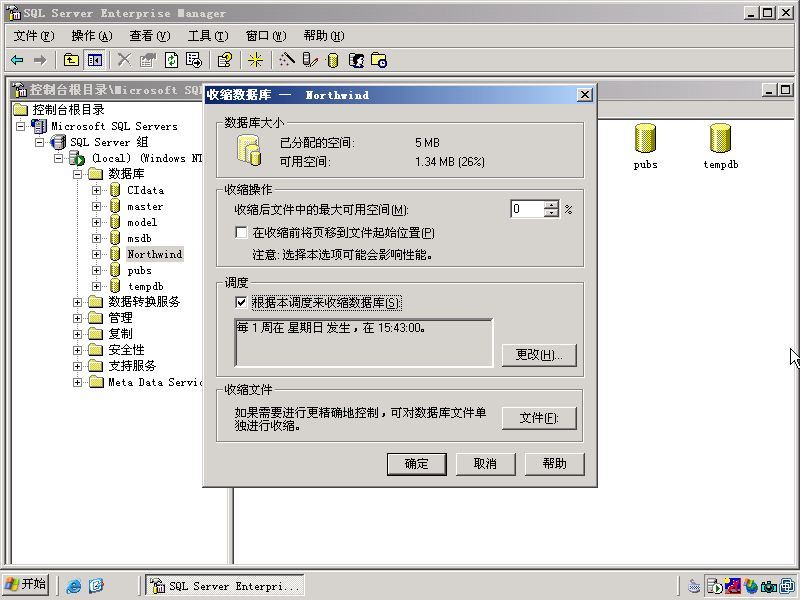Click the language bar keyboard tray icon
Screen dimensions: 800x600
tap(694, 586)
